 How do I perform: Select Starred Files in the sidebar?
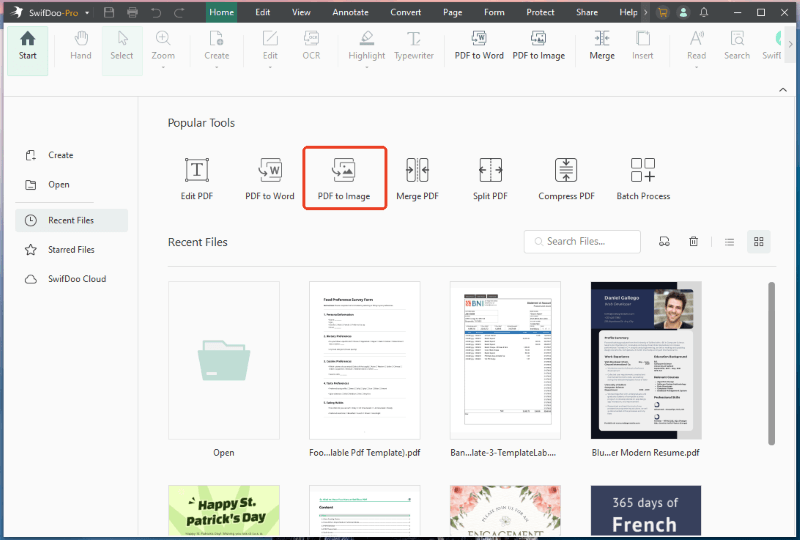click(x=60, y=250)
